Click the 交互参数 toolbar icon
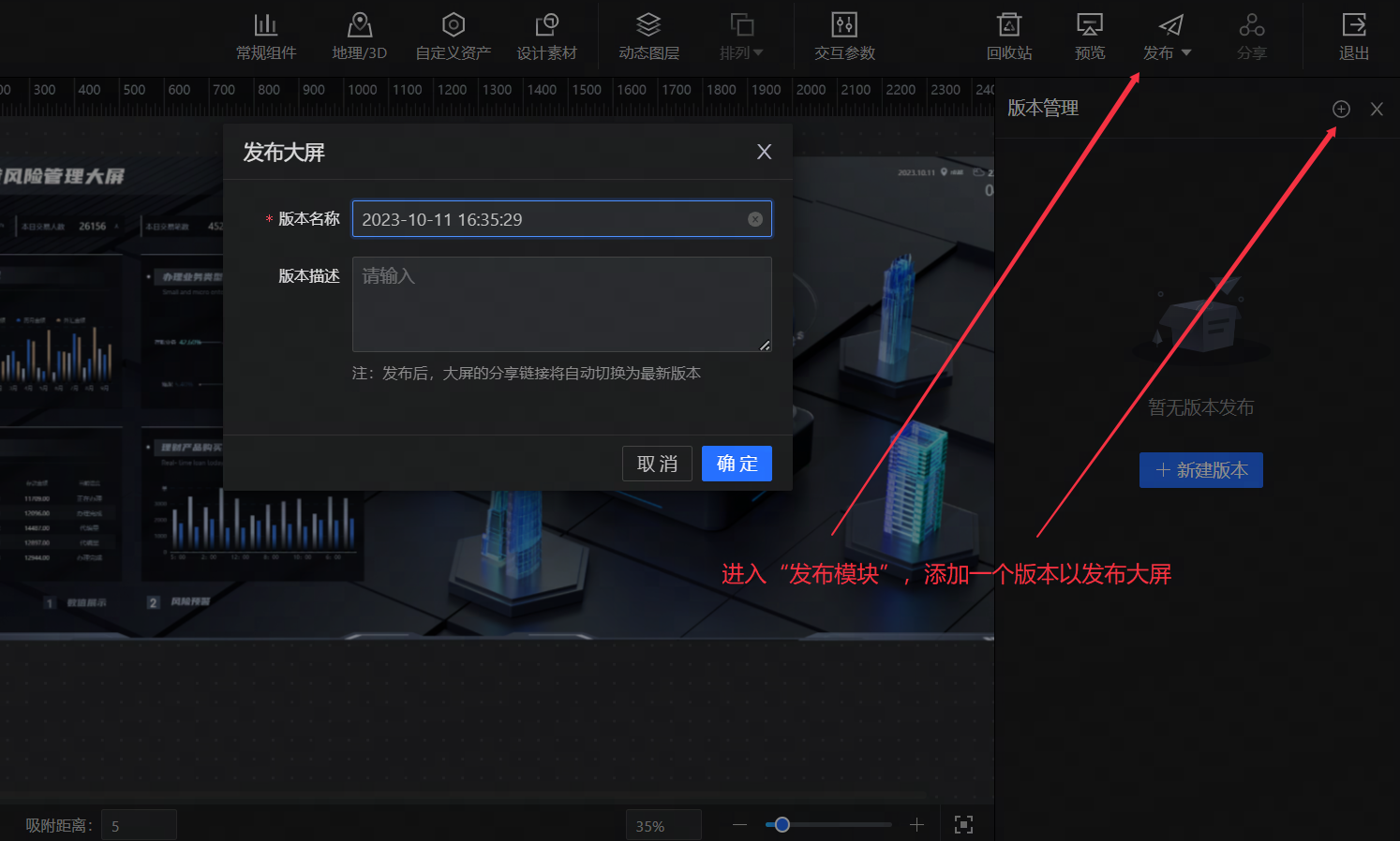 point(843,36)
